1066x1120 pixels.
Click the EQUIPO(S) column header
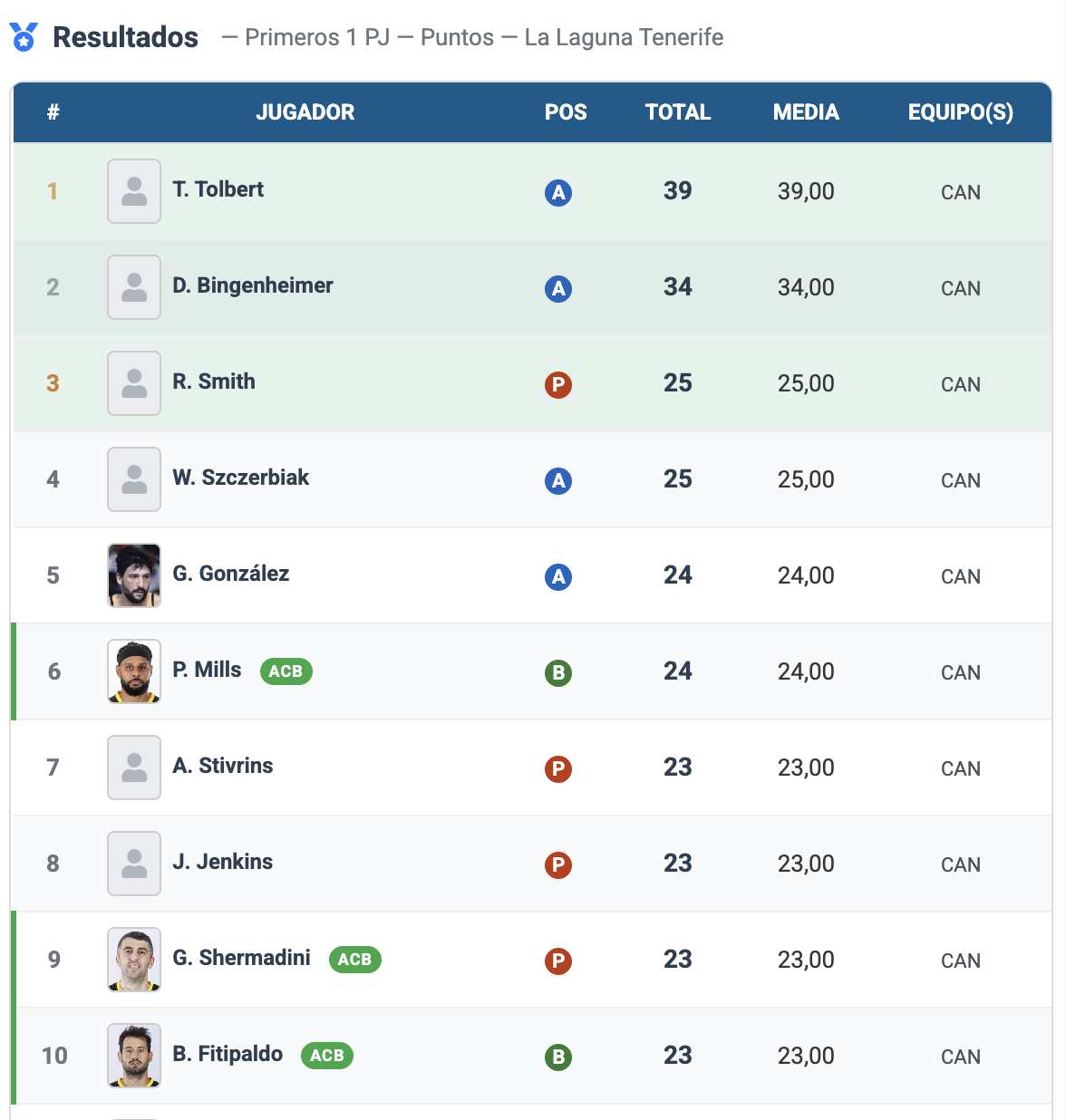click(960, 112)
